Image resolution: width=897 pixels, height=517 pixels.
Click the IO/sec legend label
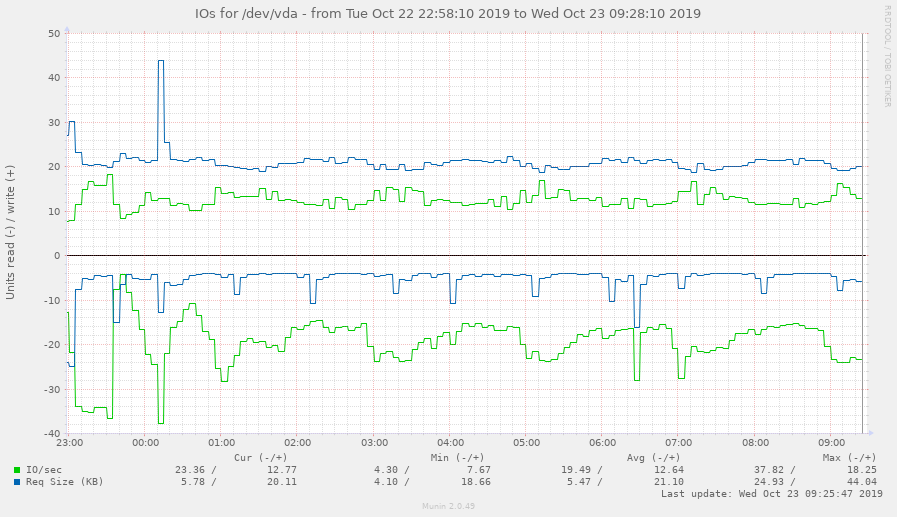click(x=44, y=470)
